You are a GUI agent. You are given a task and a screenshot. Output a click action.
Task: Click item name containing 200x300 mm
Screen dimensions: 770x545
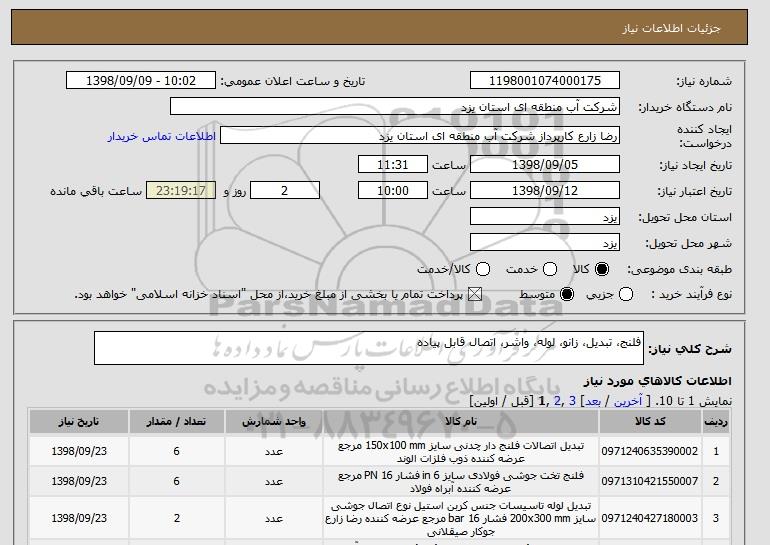tap(461, 518)
